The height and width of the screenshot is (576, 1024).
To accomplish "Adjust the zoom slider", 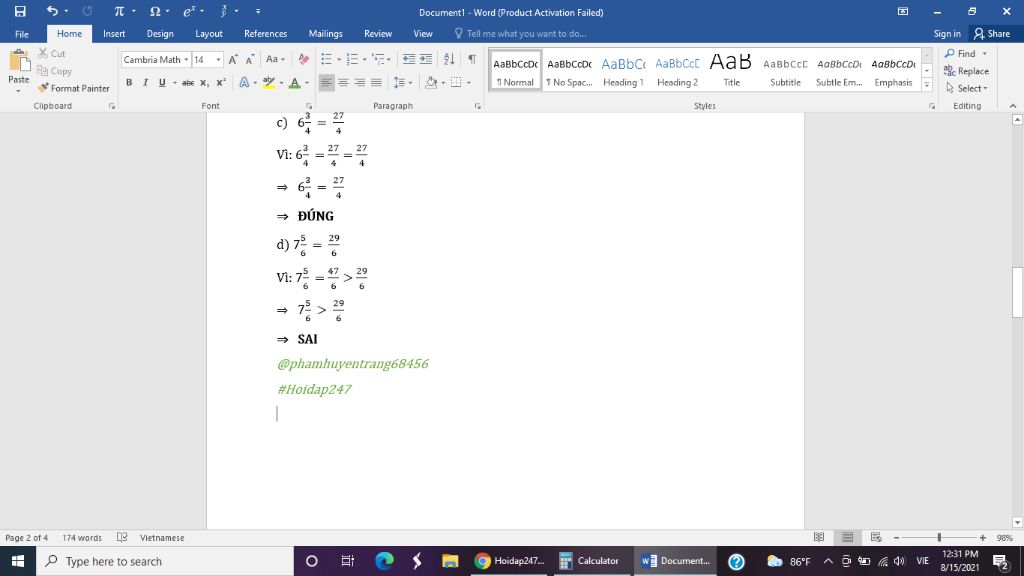I will pyautogui.click(x=939, y=537).
